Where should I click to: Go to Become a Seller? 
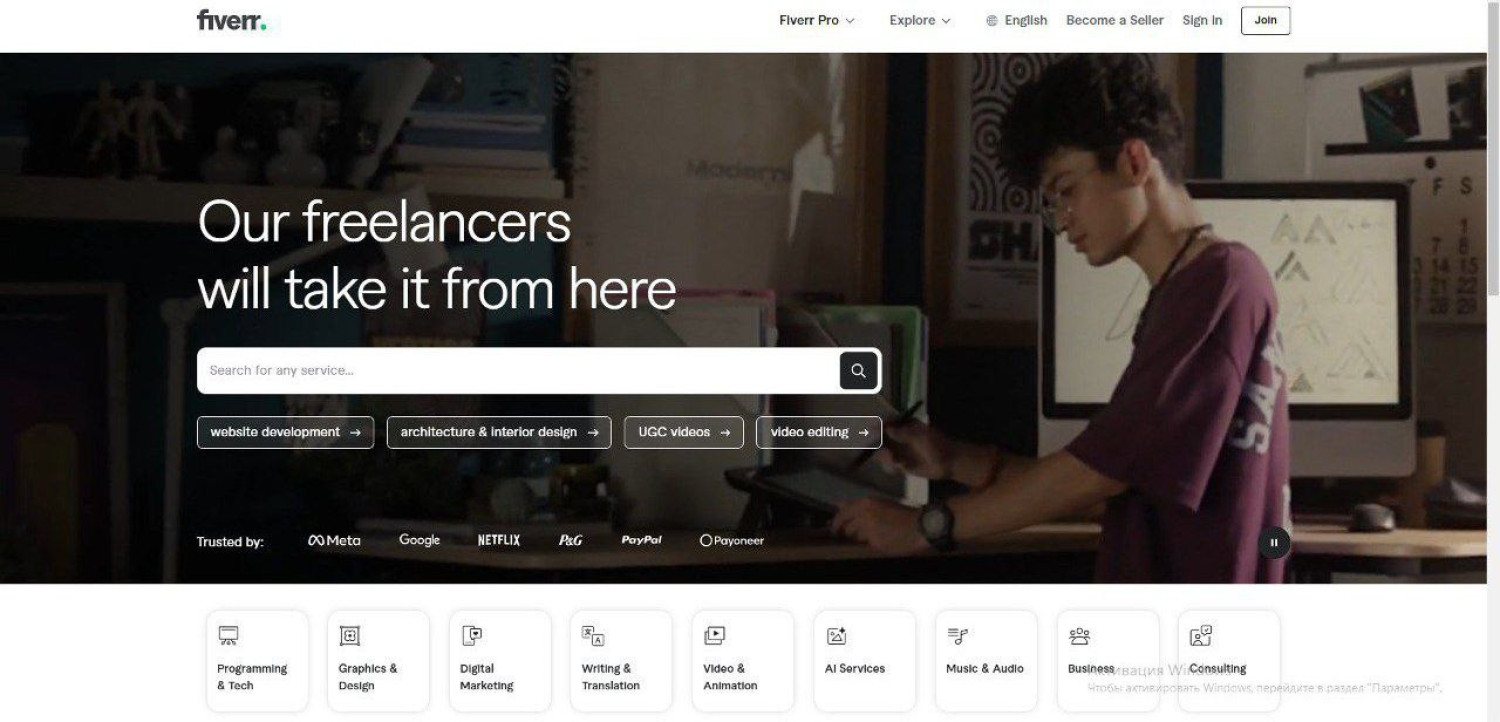(x=1115, y=20)
